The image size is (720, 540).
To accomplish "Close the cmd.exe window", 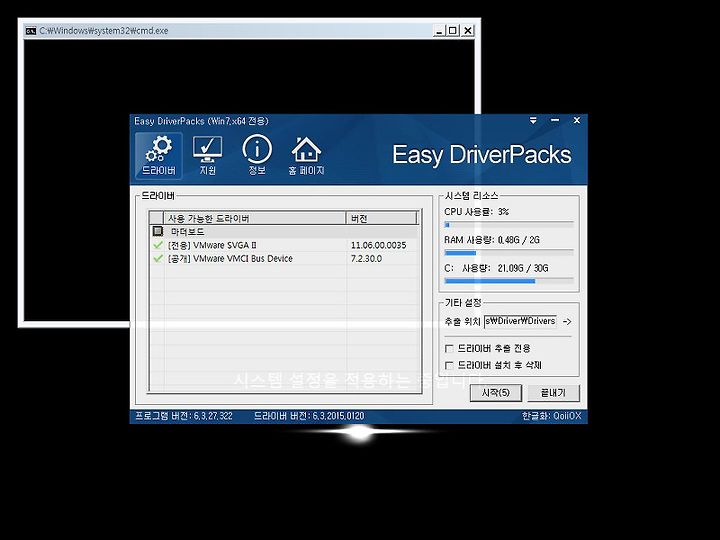I will click(x=467, y=31).
